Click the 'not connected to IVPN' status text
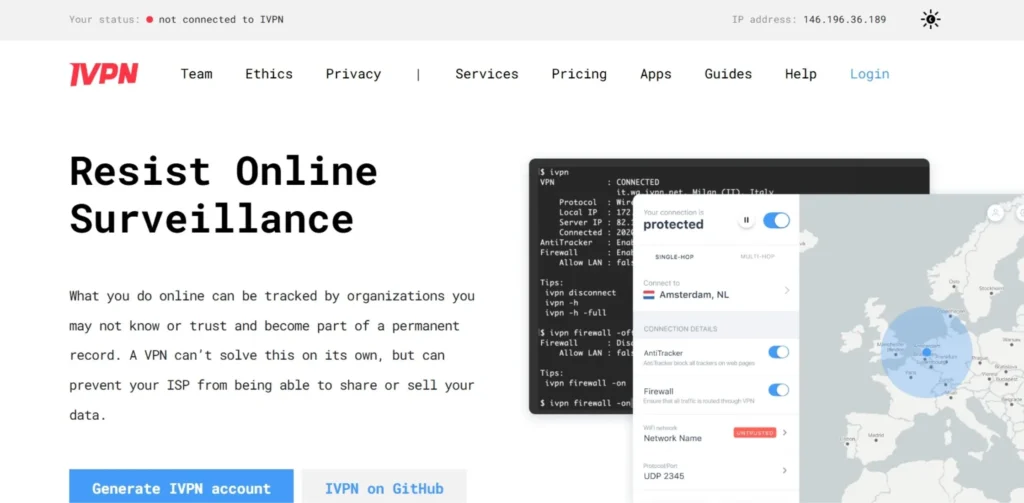 click(x=221, y=20)
